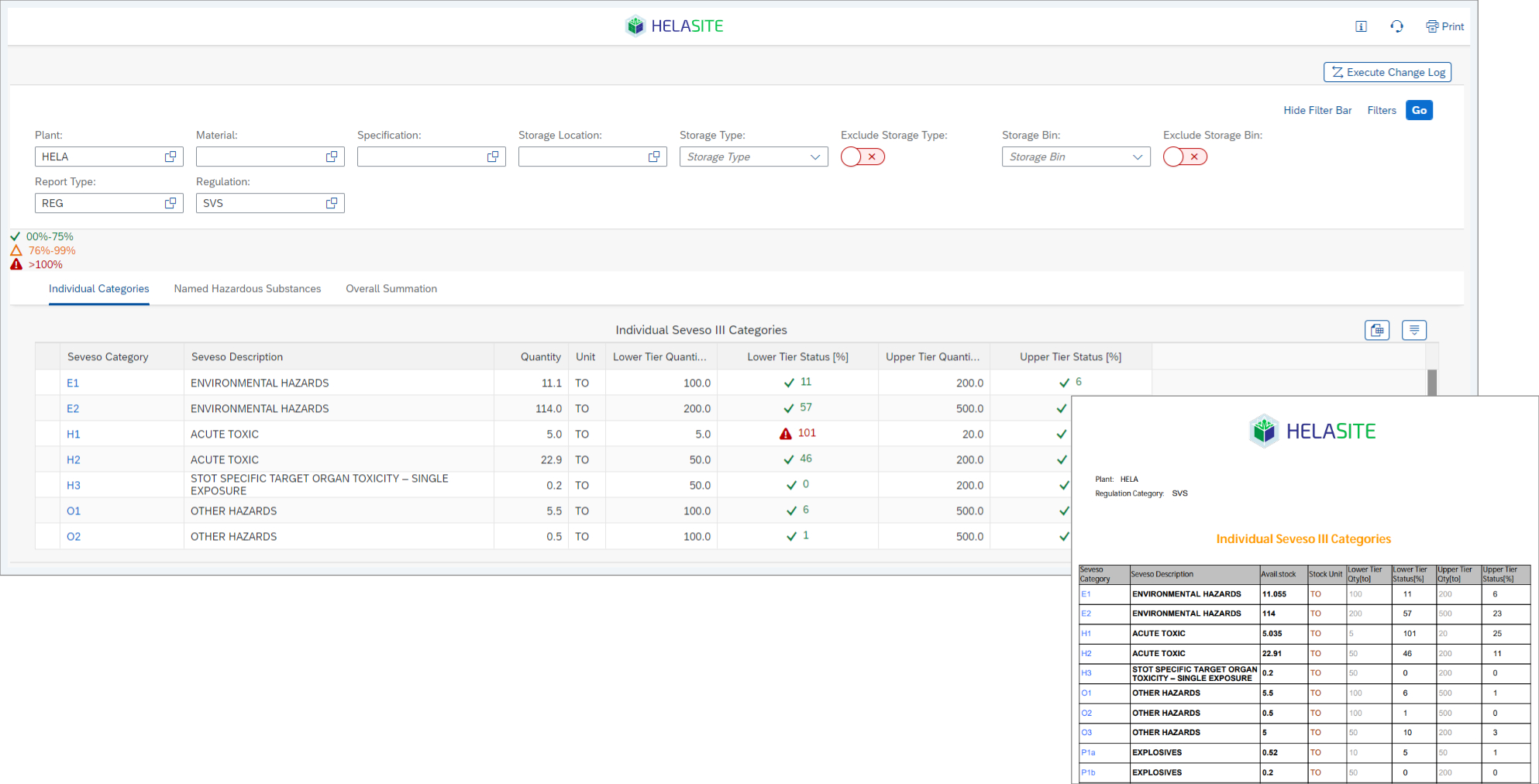Open value help icon for Regulation field
This screenshot has width=1539, height=784.
coord(332,203)
